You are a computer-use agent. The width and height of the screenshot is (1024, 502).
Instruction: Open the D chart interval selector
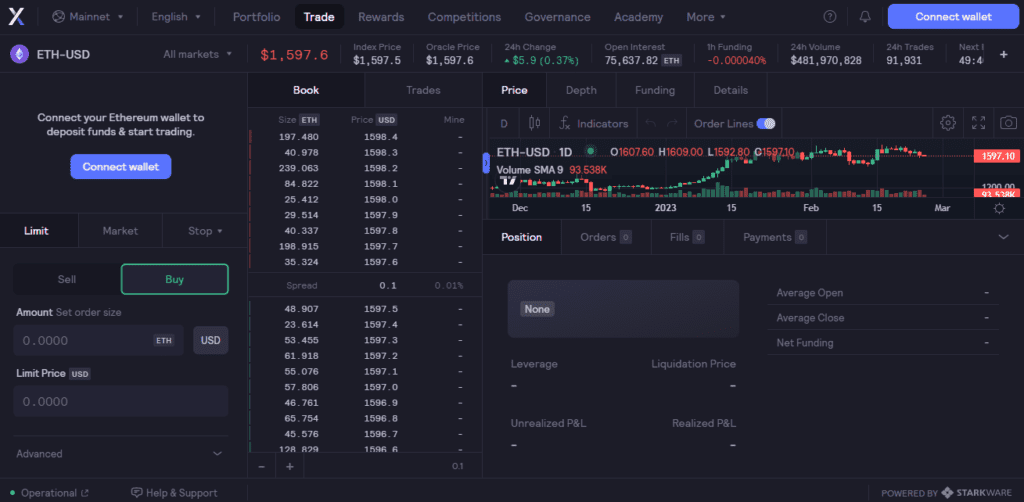coord(504,123)
